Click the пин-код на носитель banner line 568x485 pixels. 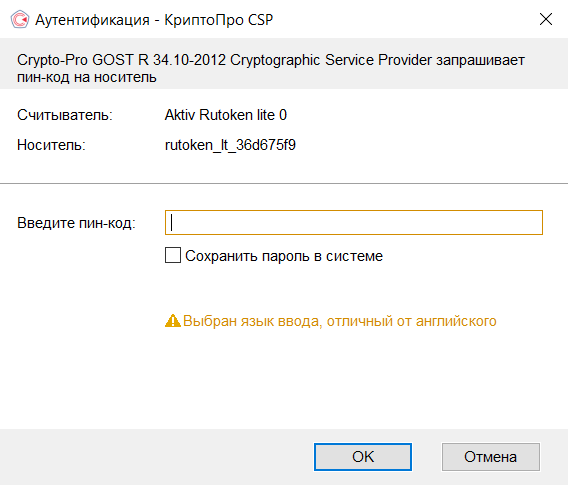coord(87,78)
